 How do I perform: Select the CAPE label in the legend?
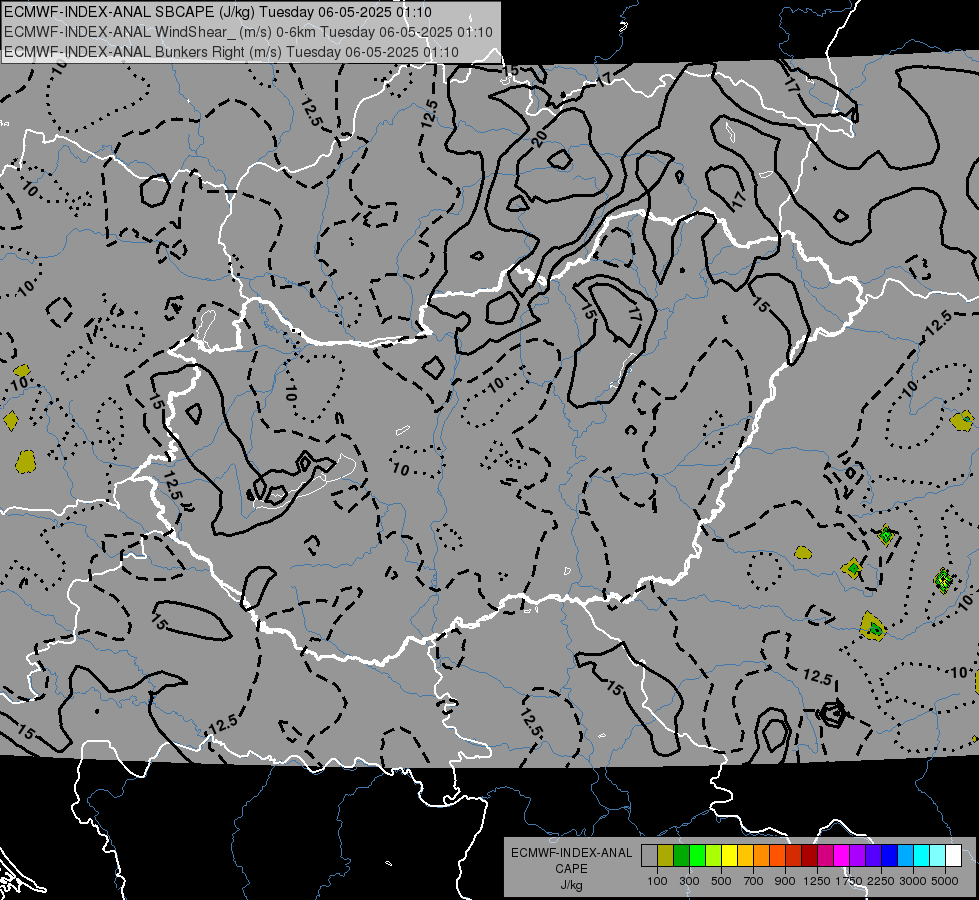click(571, 868)
